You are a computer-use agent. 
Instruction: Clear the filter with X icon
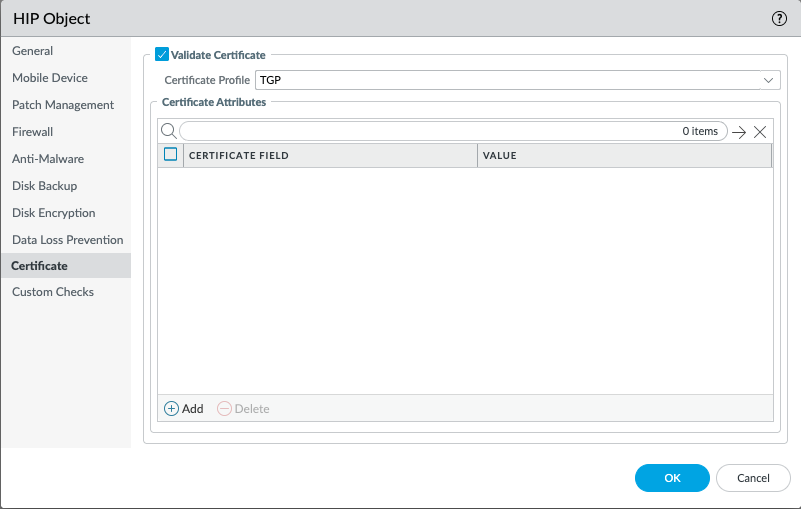(760, 132)
